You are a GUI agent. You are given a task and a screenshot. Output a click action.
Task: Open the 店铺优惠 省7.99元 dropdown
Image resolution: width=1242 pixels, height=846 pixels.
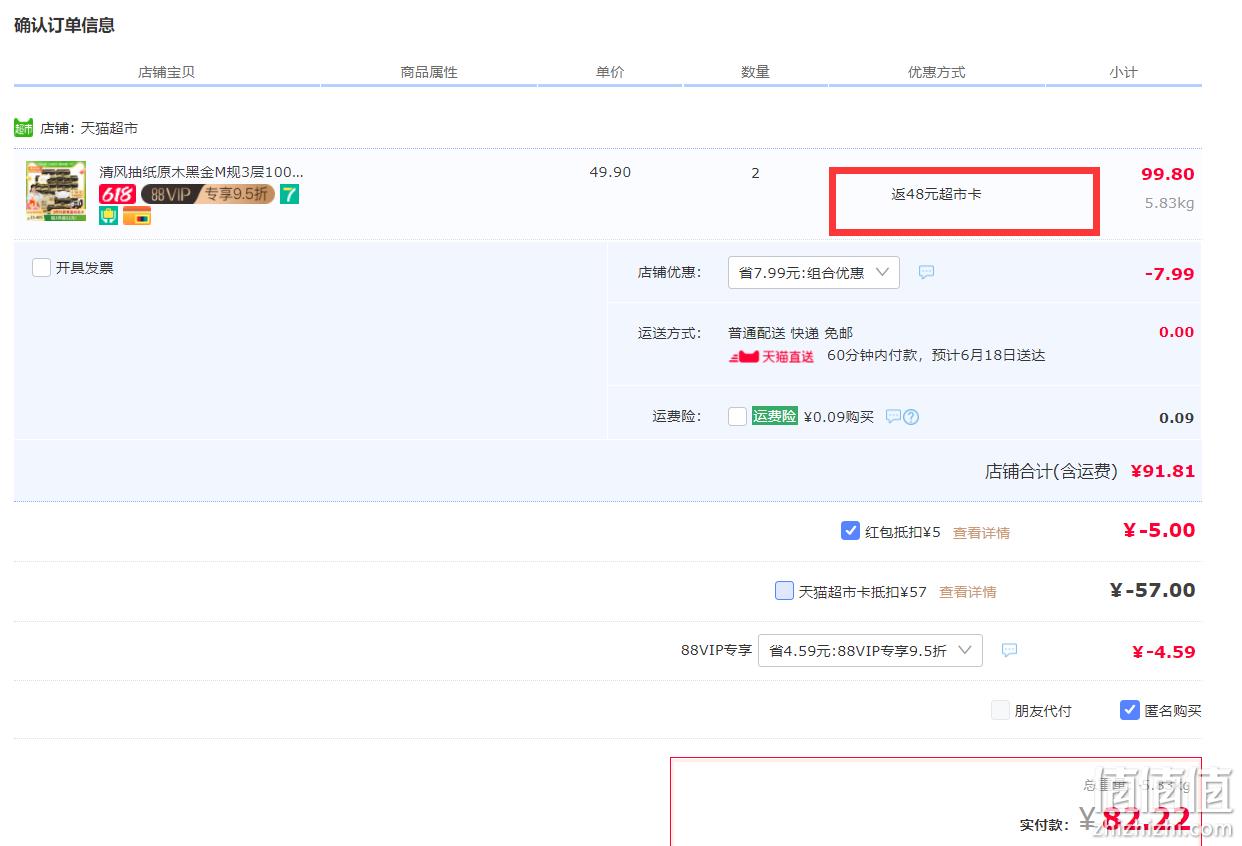813,273
